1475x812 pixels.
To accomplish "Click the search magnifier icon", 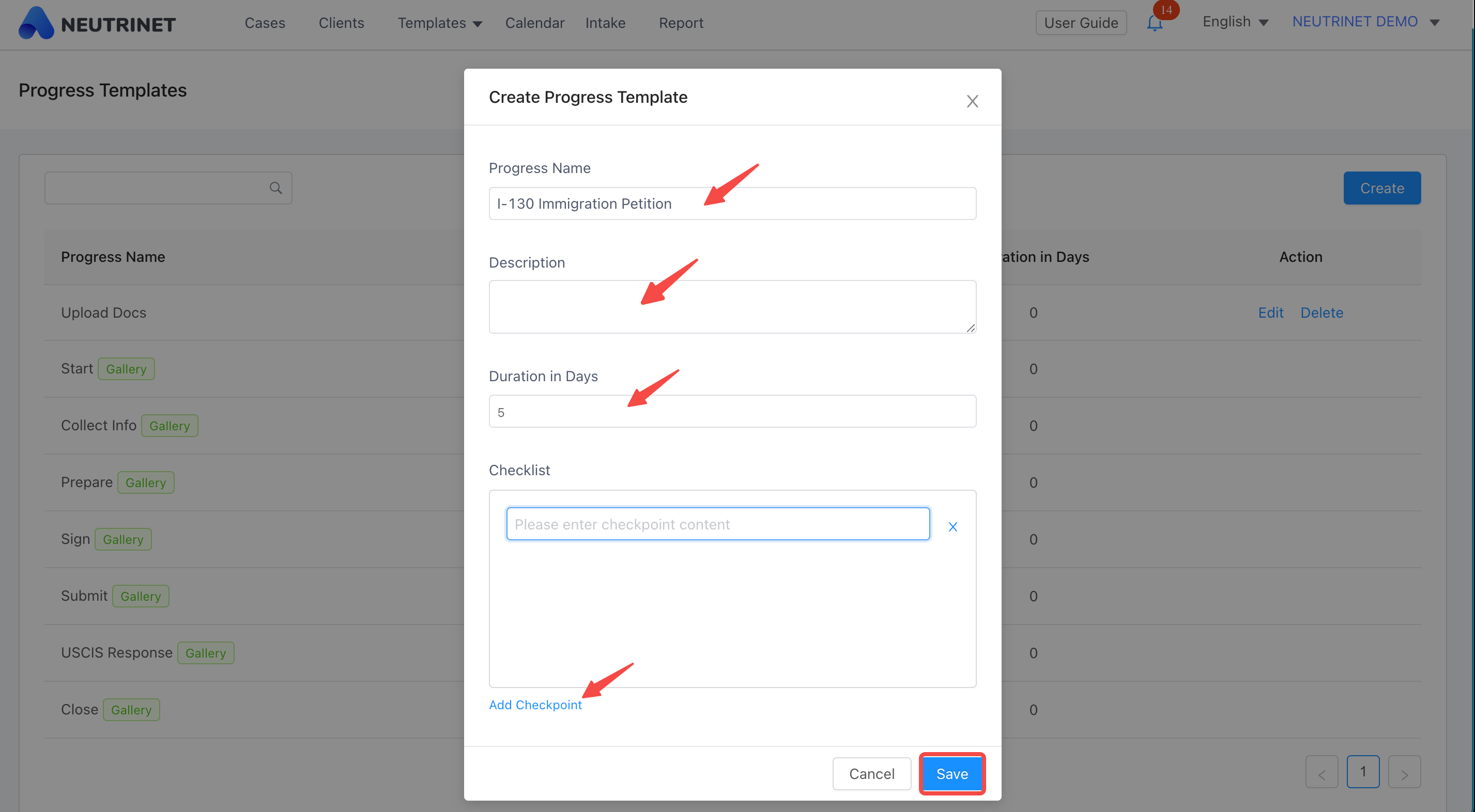I will [x=275, y=188].
